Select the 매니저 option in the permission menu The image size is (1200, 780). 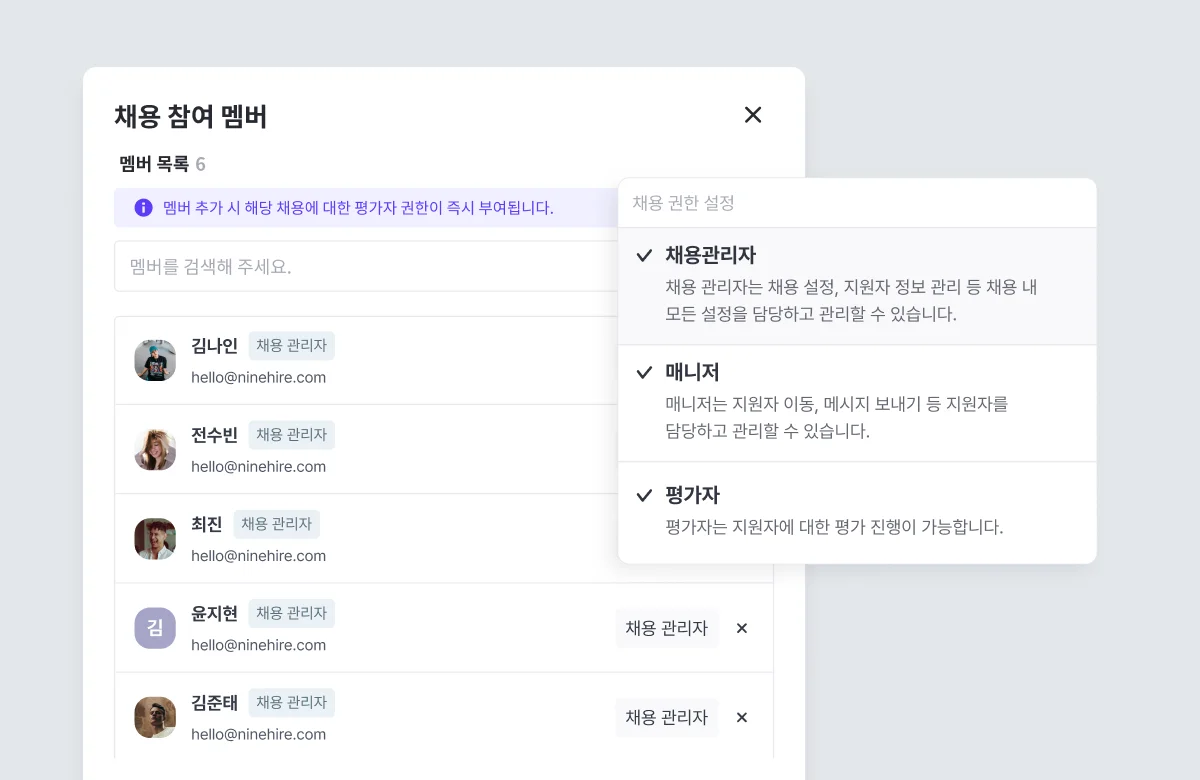click(693, 372)
